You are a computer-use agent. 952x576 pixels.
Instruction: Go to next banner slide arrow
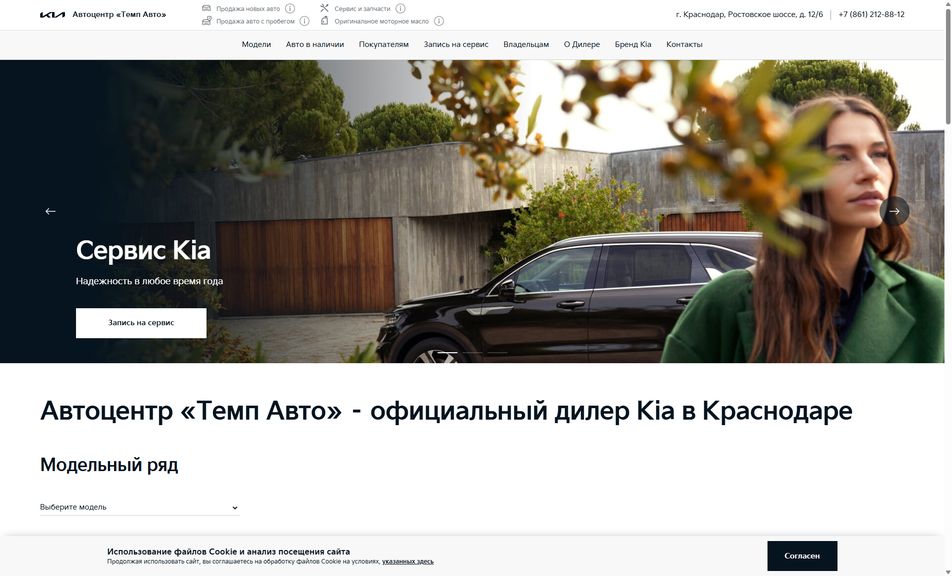tap(894, 211)
